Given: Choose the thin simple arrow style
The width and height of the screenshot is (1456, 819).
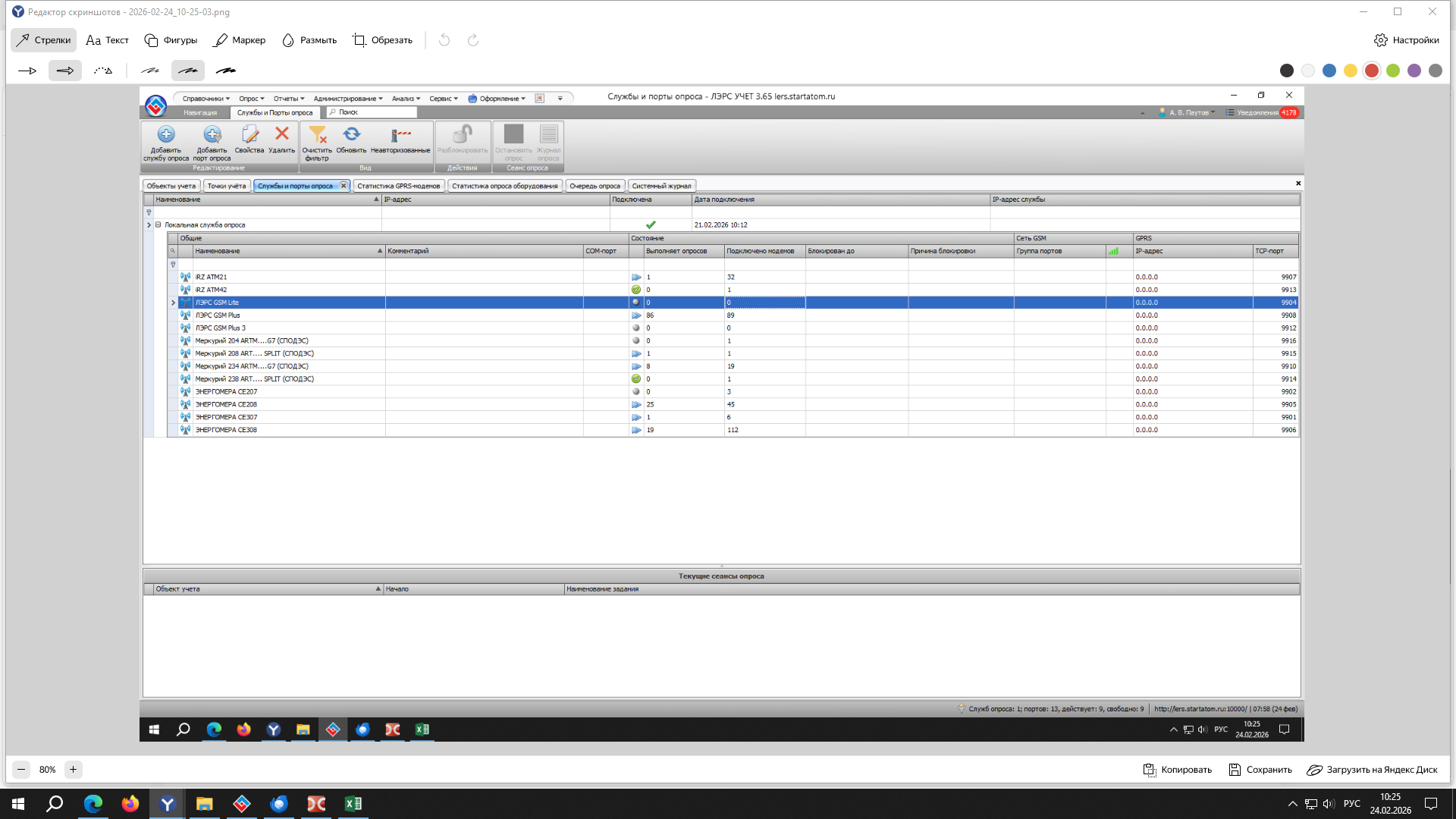Looking at the screenshot, I should (27, 71).
